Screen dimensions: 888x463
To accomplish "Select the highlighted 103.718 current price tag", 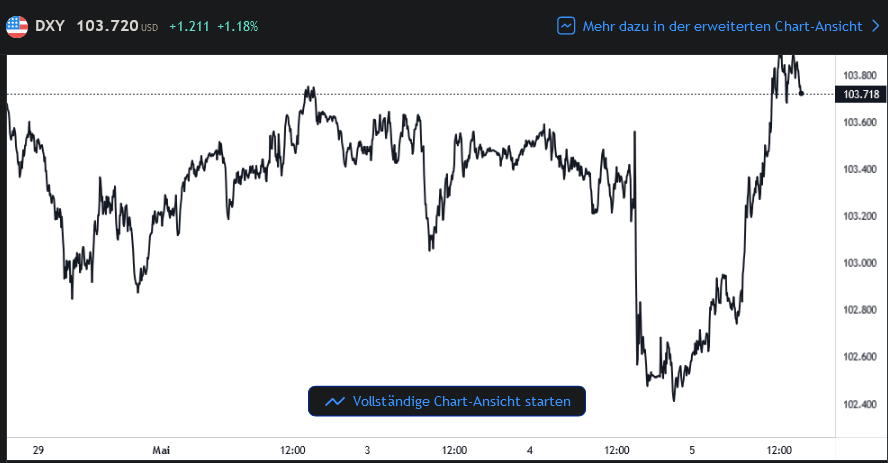I will 861,94.
